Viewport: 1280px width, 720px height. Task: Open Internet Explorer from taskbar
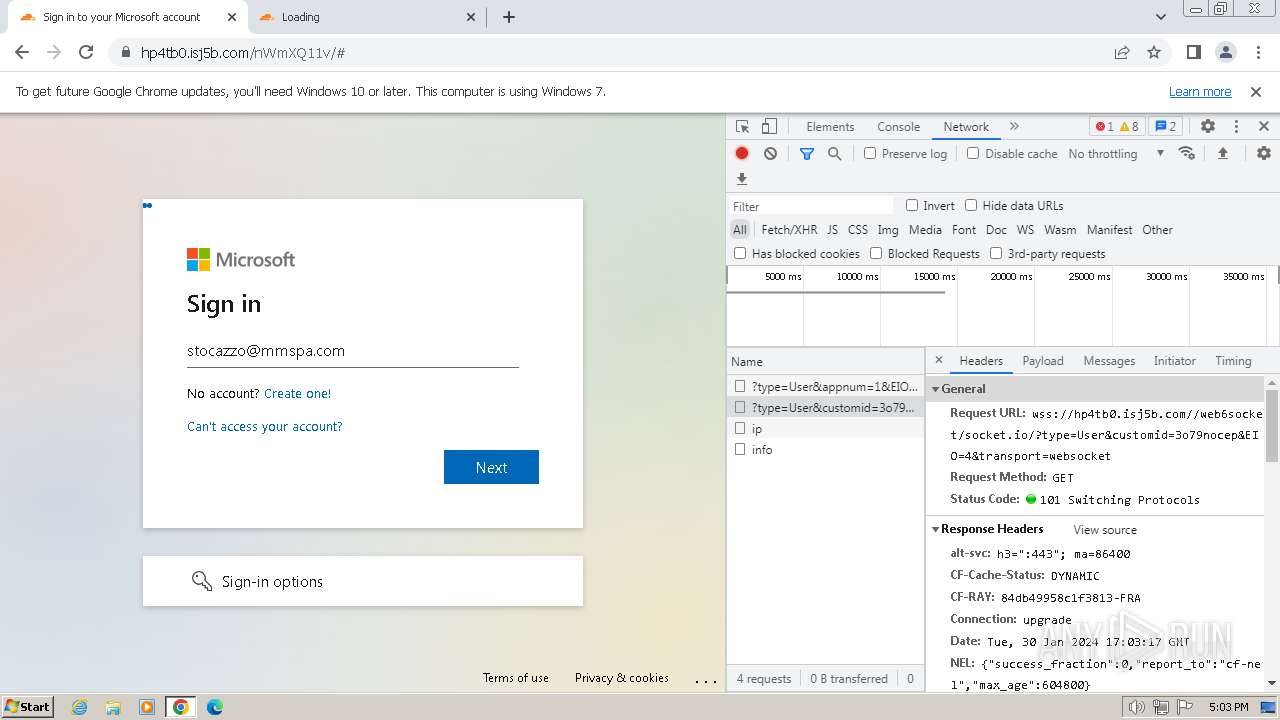coord(80,707)
